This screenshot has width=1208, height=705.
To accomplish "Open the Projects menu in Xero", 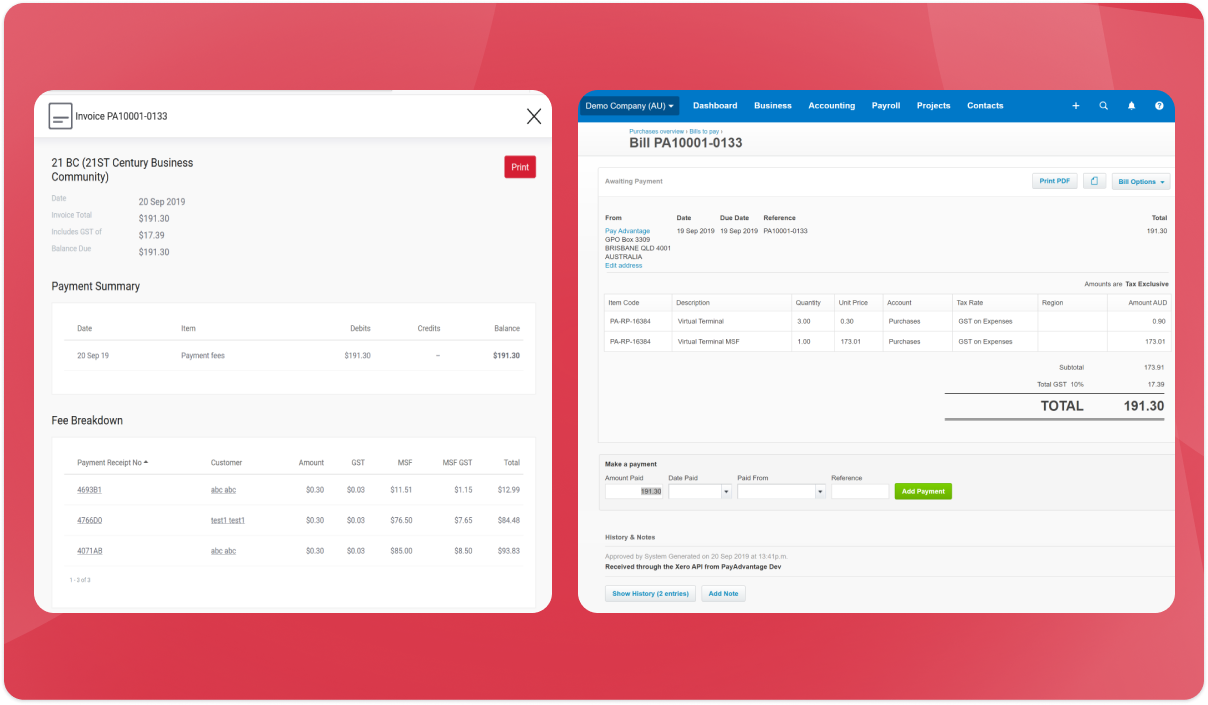I will [x=934, y=106].
